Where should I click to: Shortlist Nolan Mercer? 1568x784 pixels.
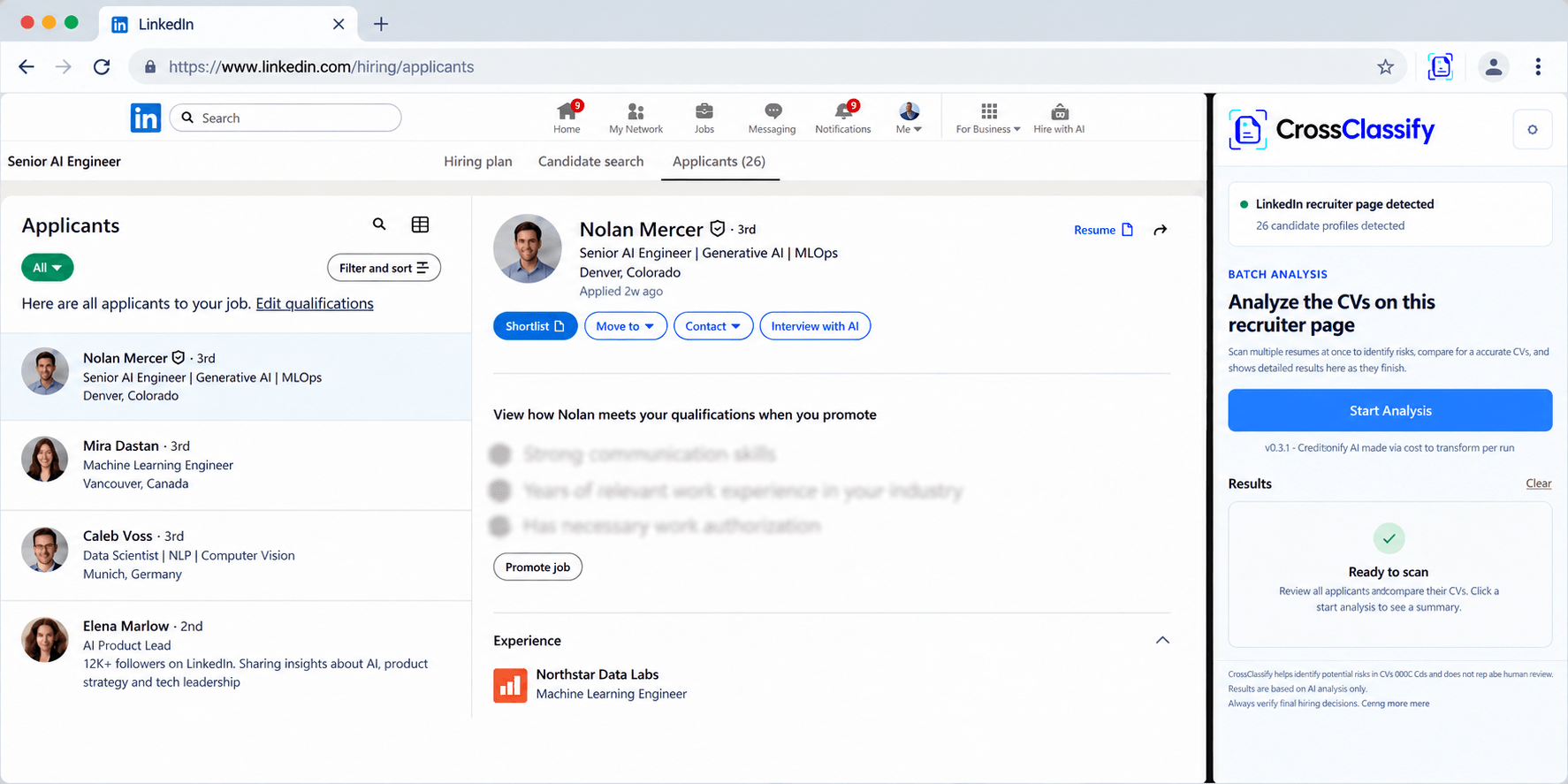click(x=536, y=326)
